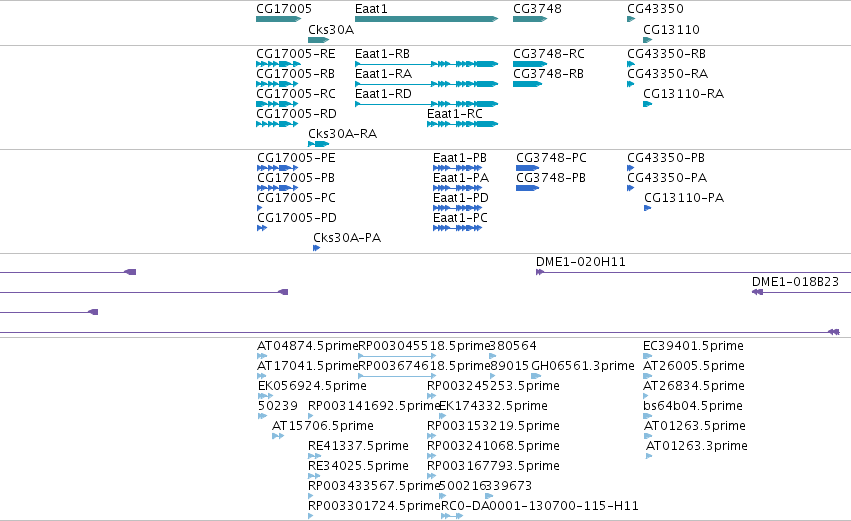The width and height of the screenshot is (851, 521).
Task: Select transcript CG43350-RA
Action: pos(631,84)
